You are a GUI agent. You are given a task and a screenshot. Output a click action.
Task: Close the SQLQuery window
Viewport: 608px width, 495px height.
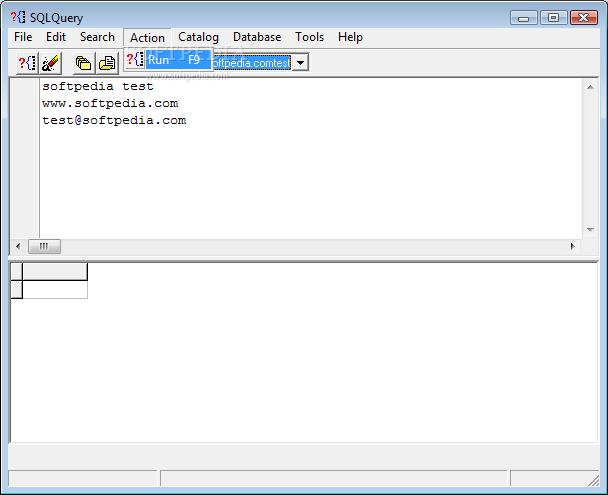tap(584, 18)
